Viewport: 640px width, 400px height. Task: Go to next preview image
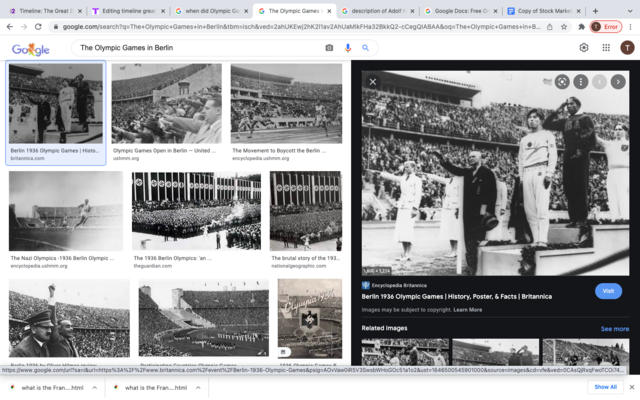(618, 82)
